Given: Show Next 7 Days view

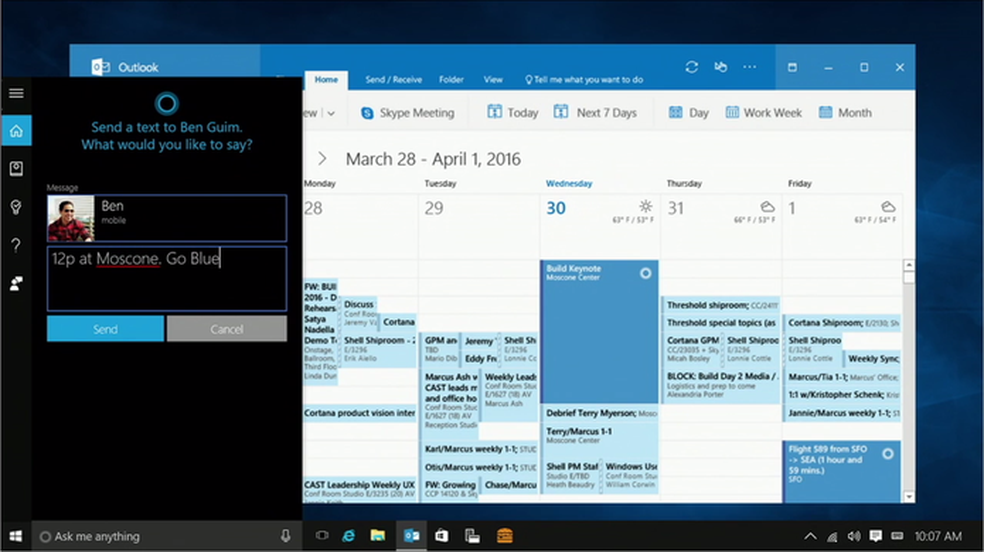Looking at the screenshot, I should 595,113.
